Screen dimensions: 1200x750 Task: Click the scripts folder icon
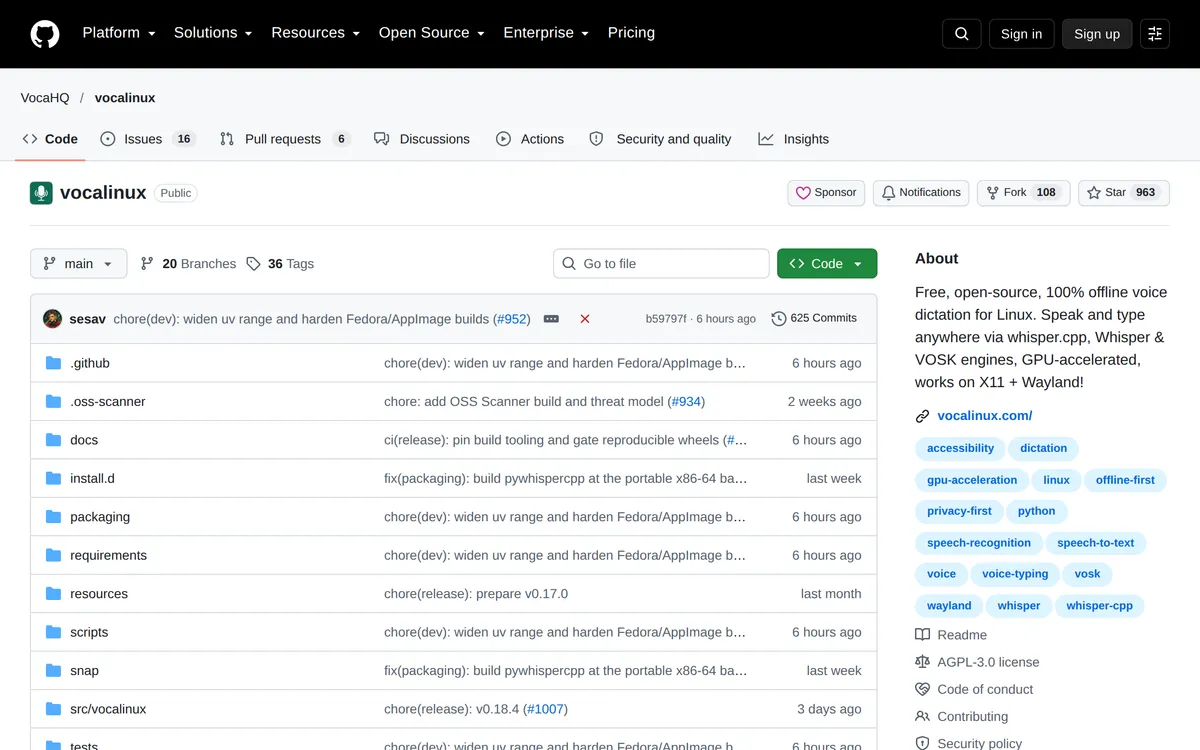tap(53, 632)
